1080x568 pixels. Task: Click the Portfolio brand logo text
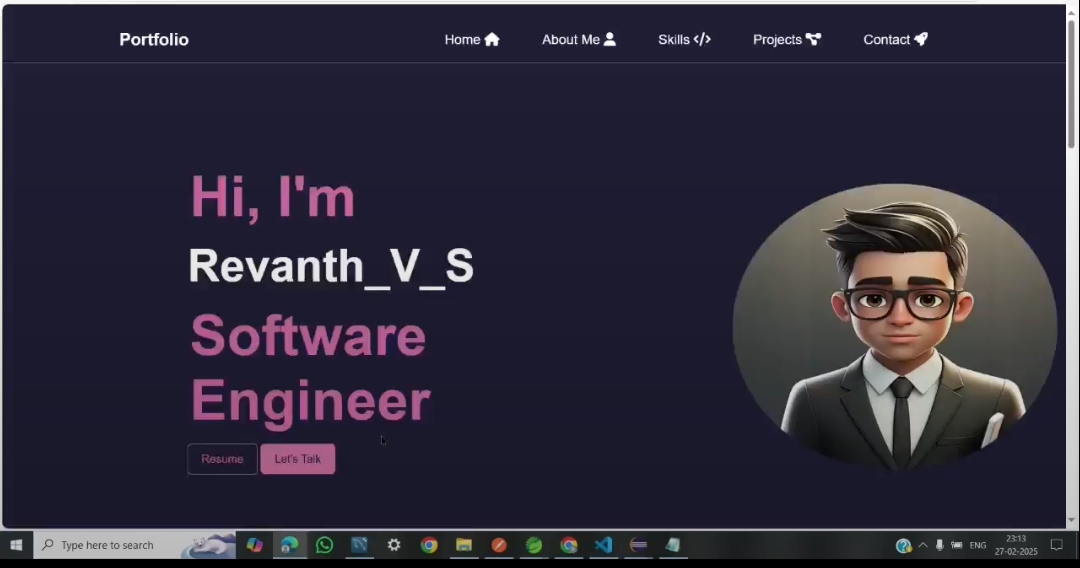(154, 40)
